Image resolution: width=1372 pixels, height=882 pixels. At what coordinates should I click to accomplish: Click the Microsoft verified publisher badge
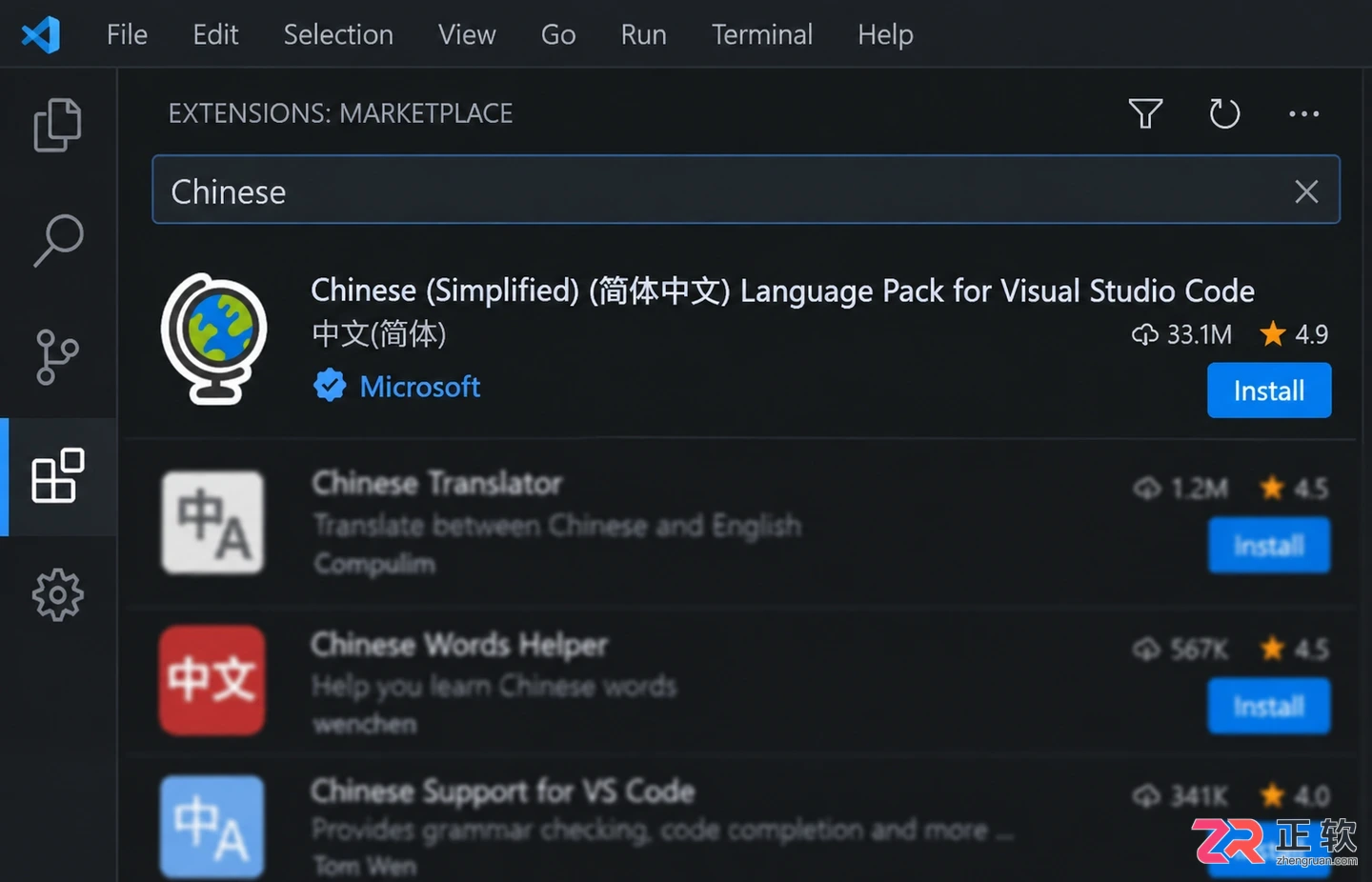(x=330, y=386)
